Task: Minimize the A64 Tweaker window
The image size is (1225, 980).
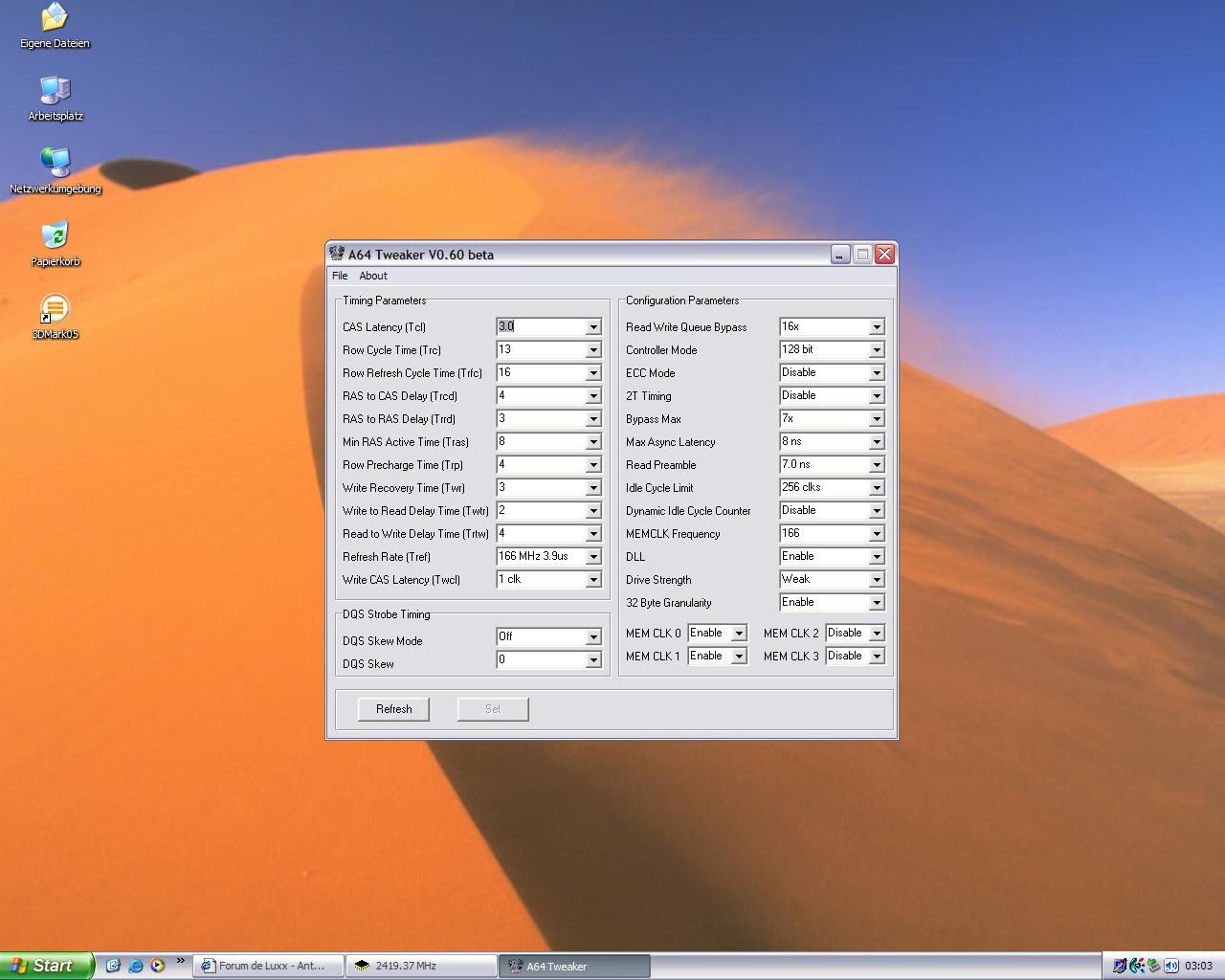Action: pos(840,254)
